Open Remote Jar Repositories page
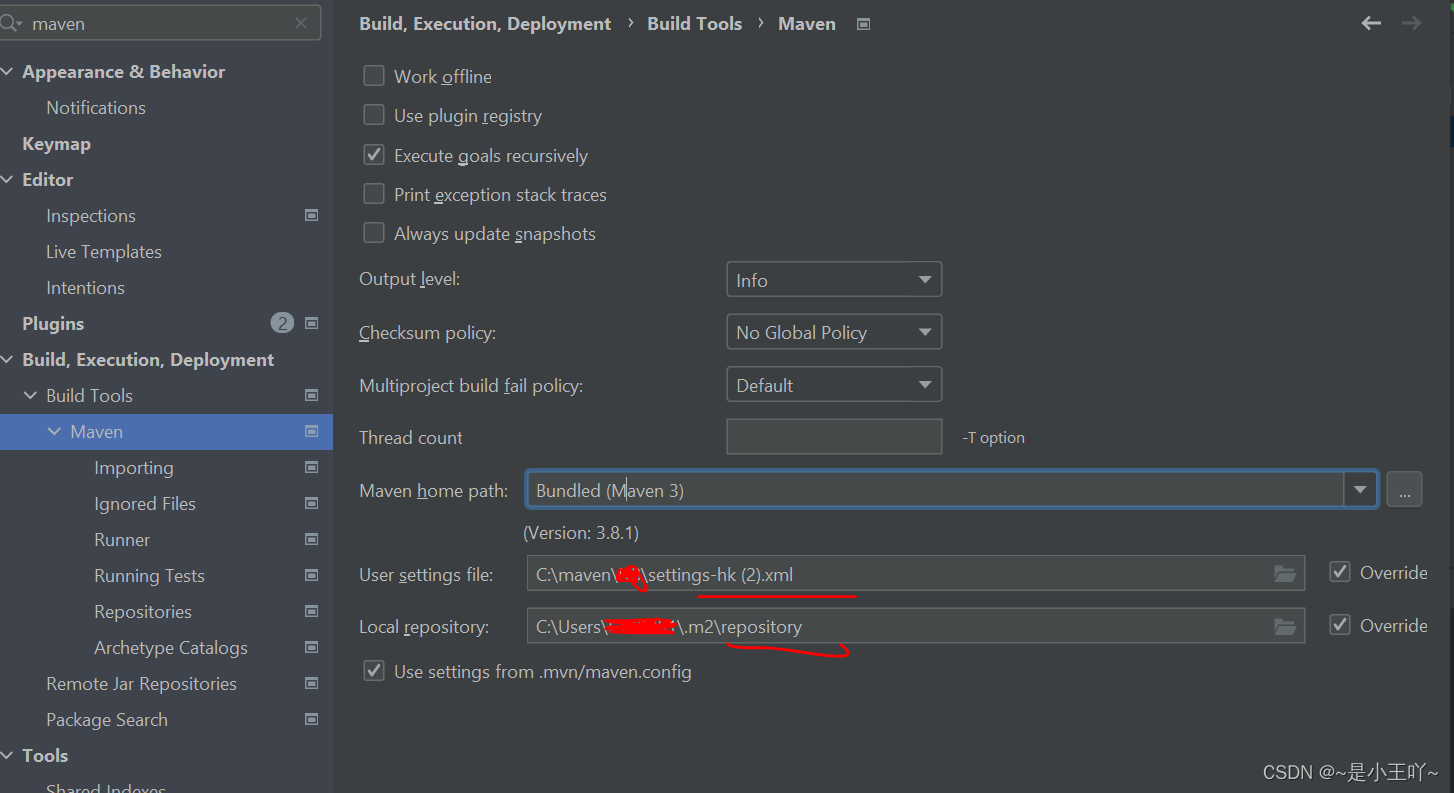The image size is (1454, 793). pyautogui.click(x=141, y=683)
